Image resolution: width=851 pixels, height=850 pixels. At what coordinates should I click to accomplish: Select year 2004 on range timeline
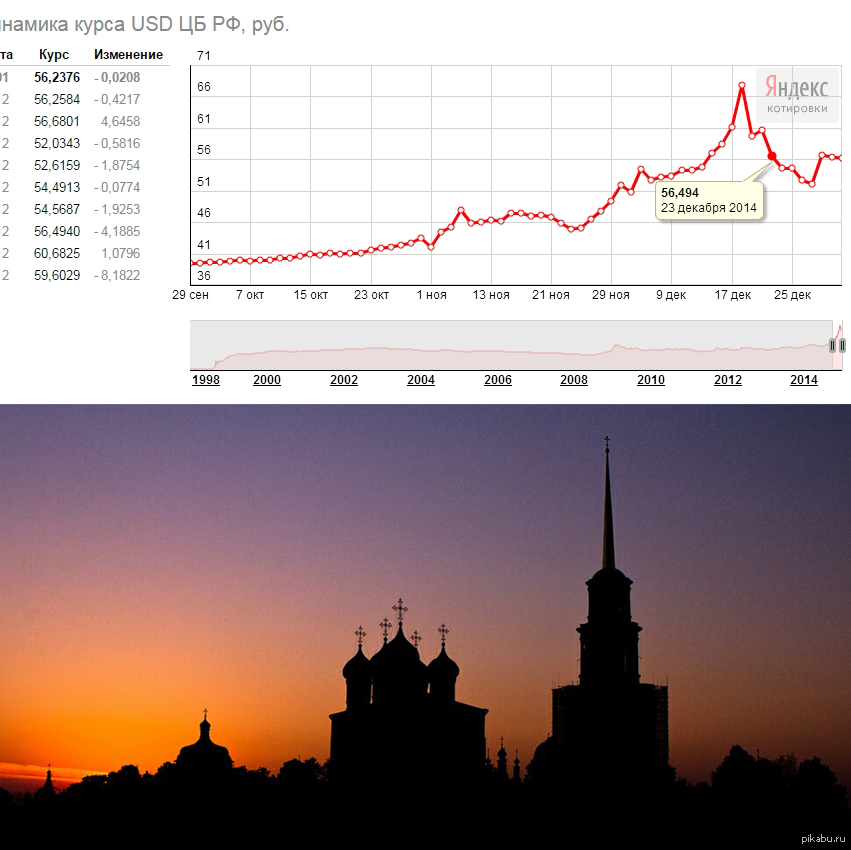click(421, 380)
